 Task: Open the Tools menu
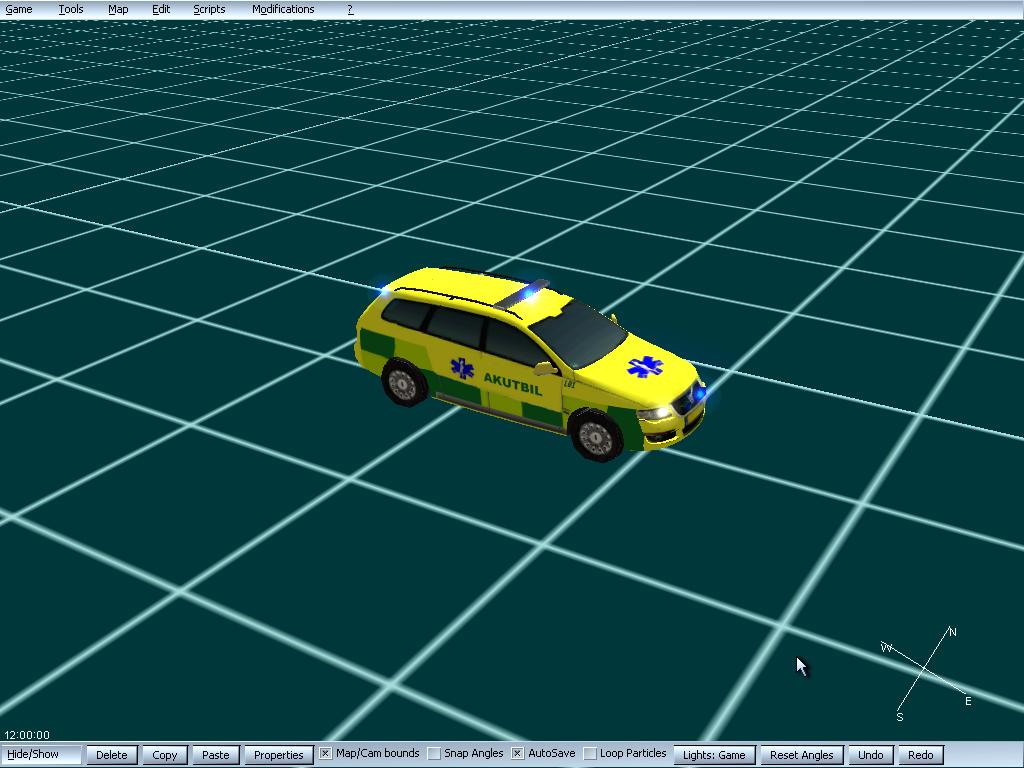coord(71,9)
